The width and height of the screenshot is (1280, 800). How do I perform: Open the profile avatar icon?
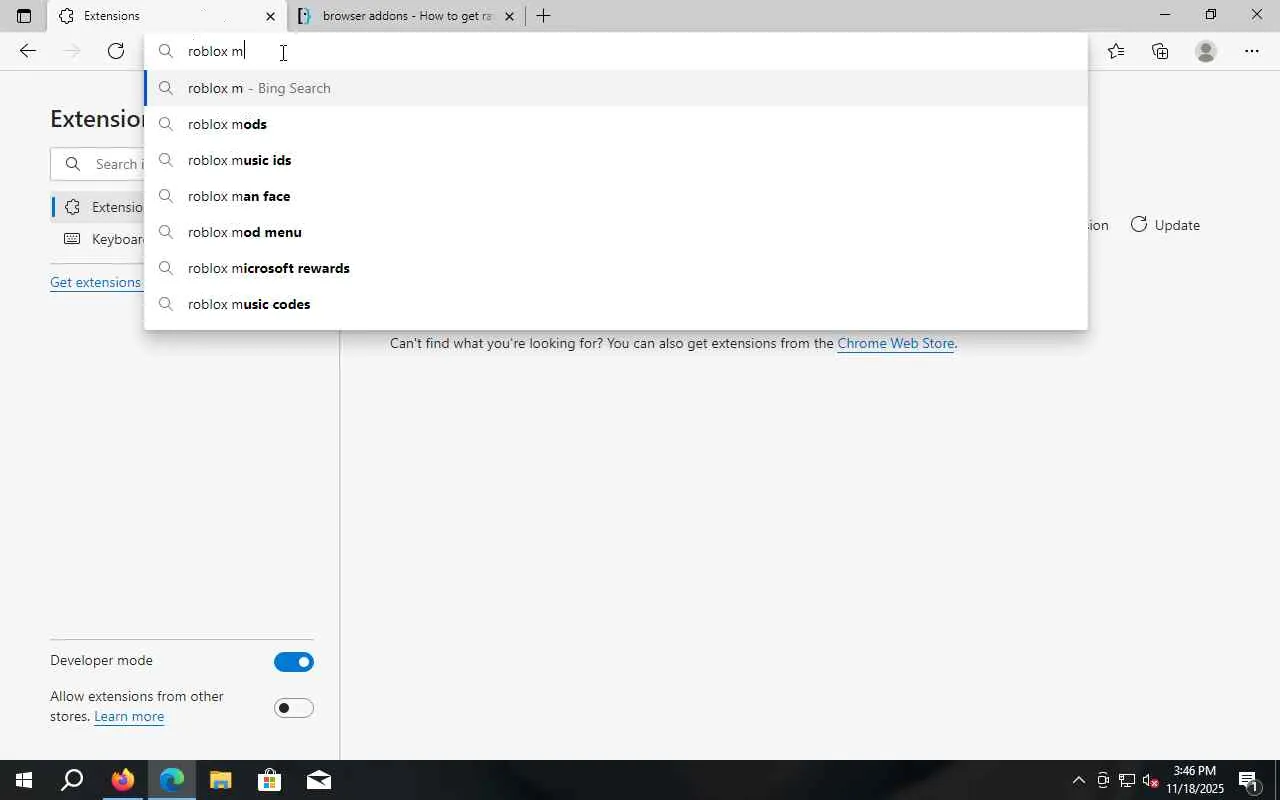1206,51
